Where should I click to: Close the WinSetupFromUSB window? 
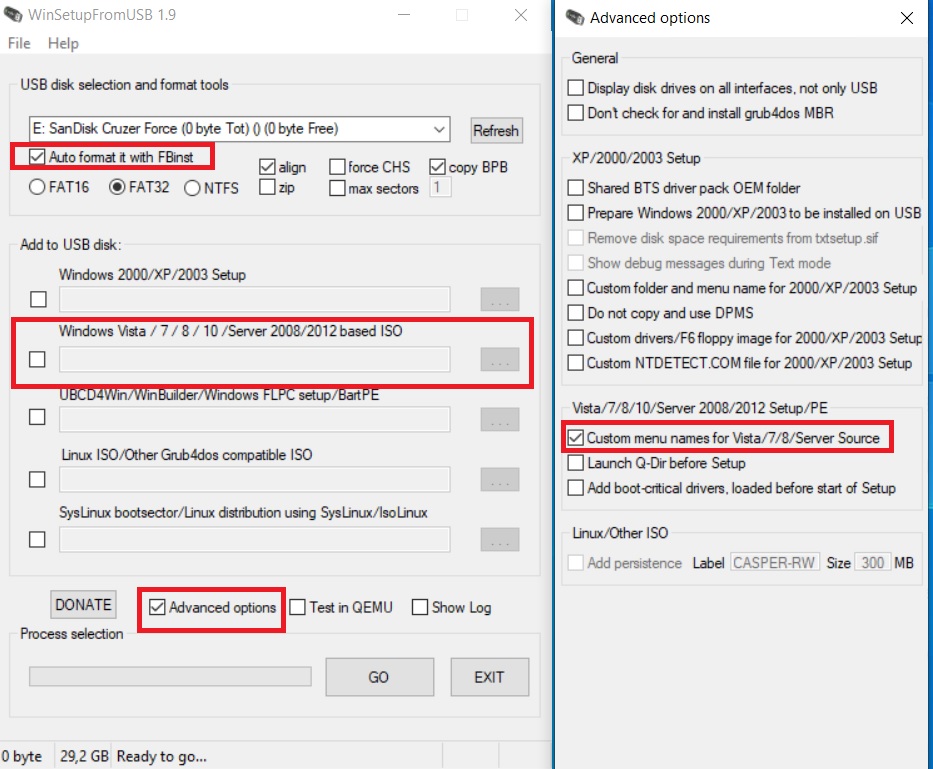click(x=521, y=15)
